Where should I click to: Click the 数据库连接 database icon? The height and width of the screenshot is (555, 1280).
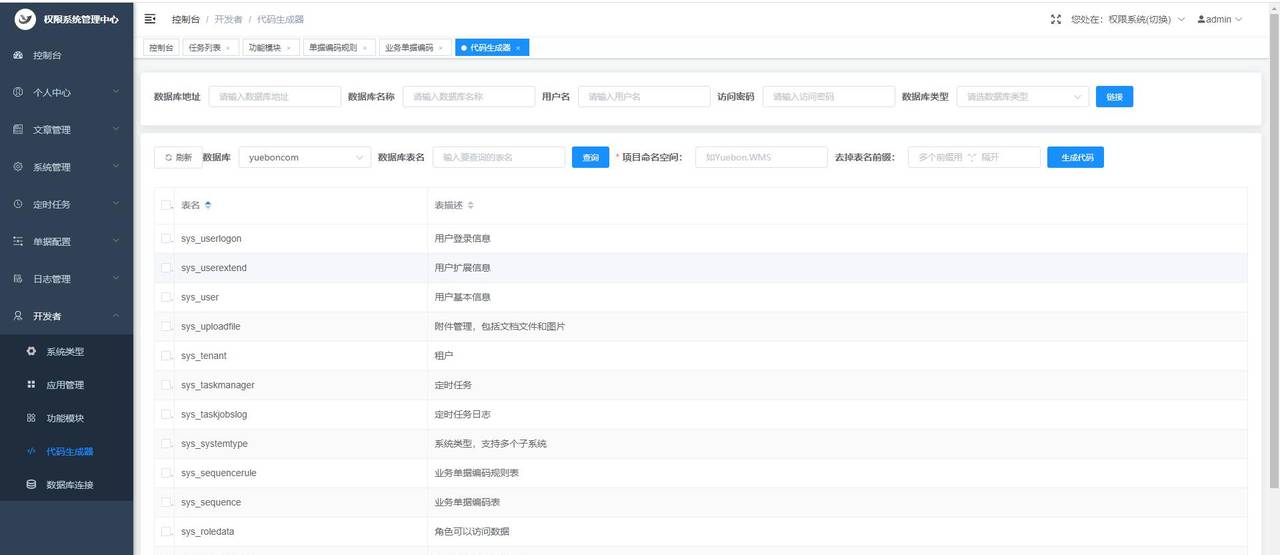[31, 484]
